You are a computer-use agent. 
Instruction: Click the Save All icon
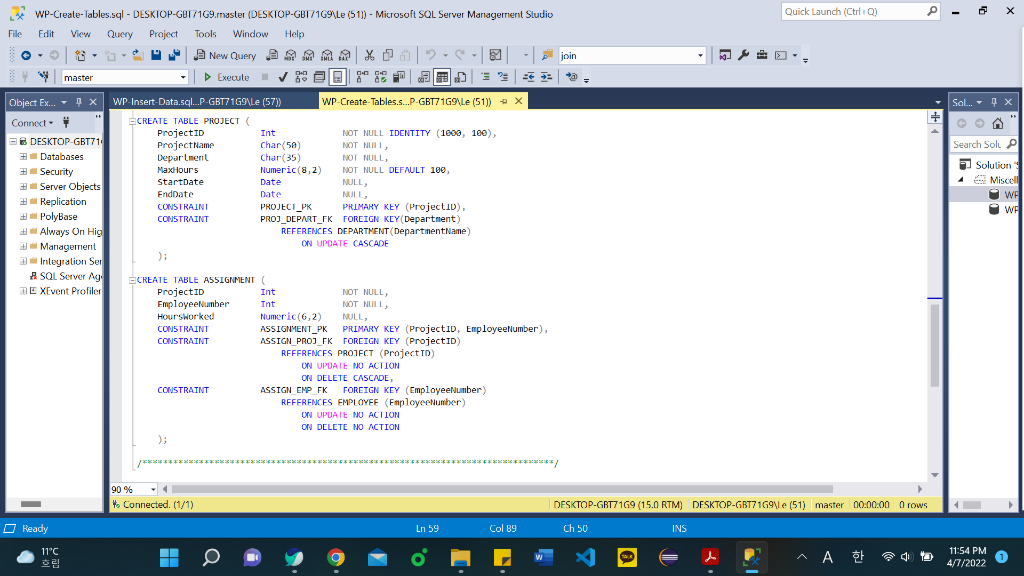(176, 56)
